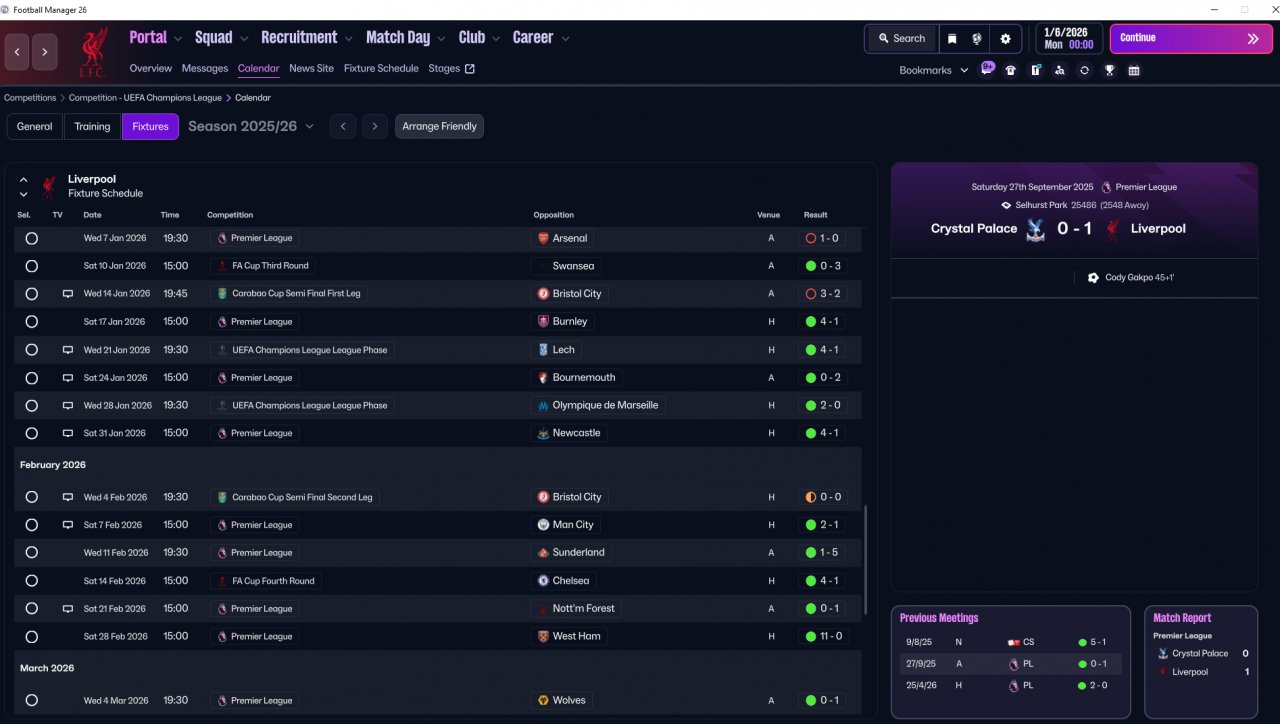Image resolution: width=1280 pixels, height=724 pixels.
Task: Click the Man City club badge
Action: (x=543, y=525)
